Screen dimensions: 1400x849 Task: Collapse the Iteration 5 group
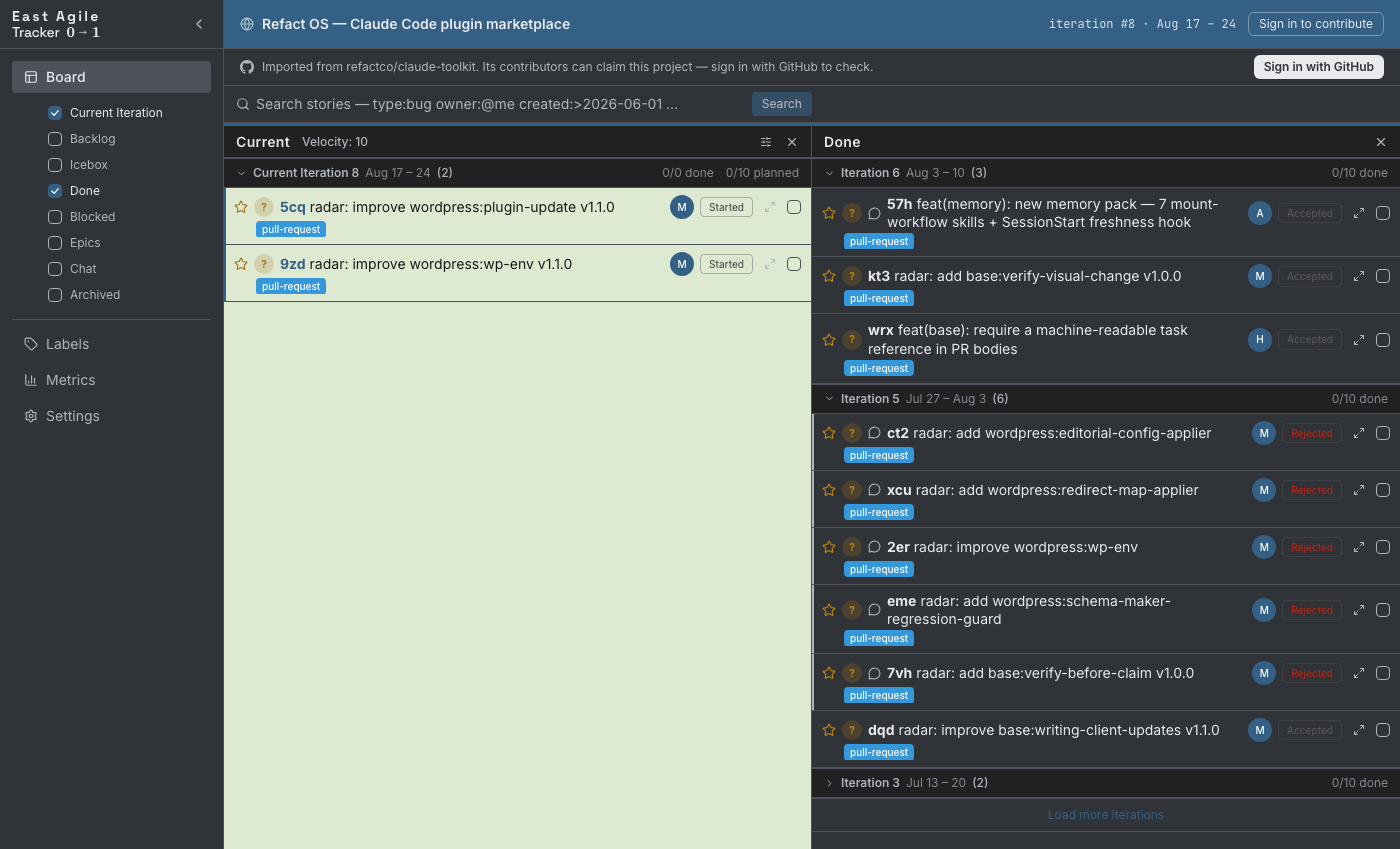click(829, 399)
